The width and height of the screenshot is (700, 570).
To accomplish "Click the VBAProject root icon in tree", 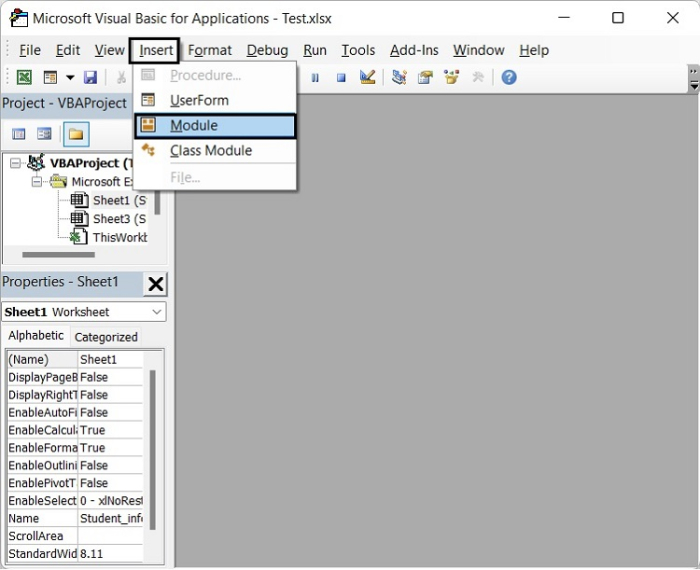I will (36, 162).
